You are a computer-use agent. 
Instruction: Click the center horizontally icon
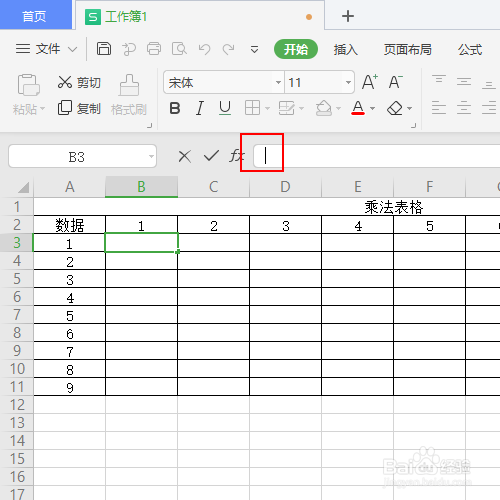point(464,108)
